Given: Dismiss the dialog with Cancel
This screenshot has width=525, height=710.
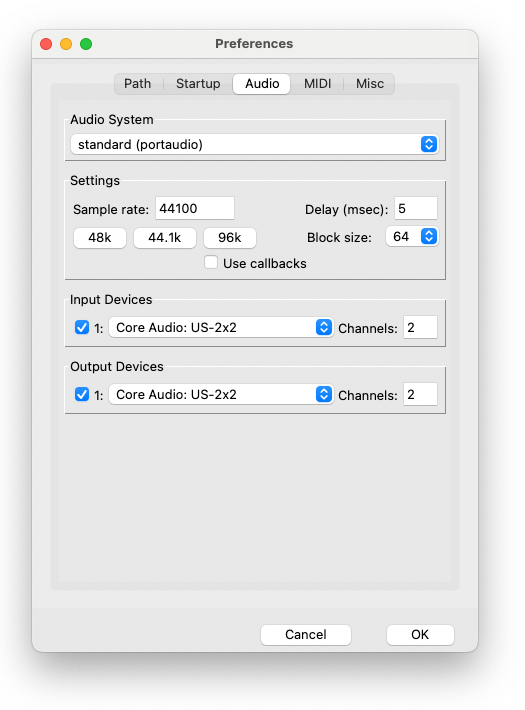Looking at the screenshot, I should 306,634.
